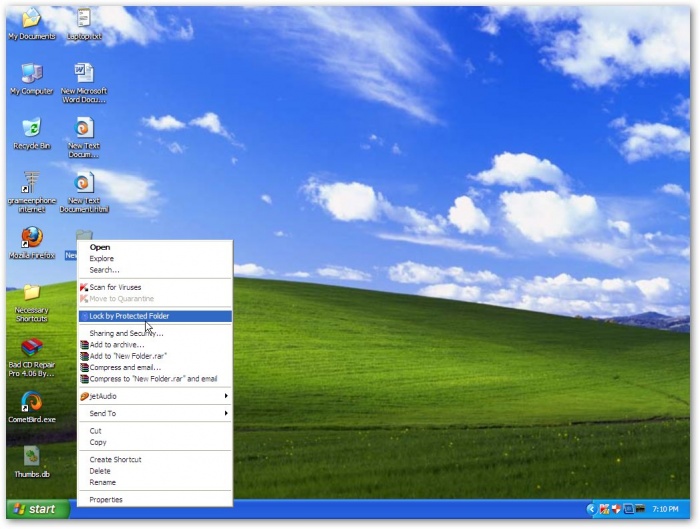Click the Windows Start button
Viewport: 700px width, 529px height.
pos(36,509)
